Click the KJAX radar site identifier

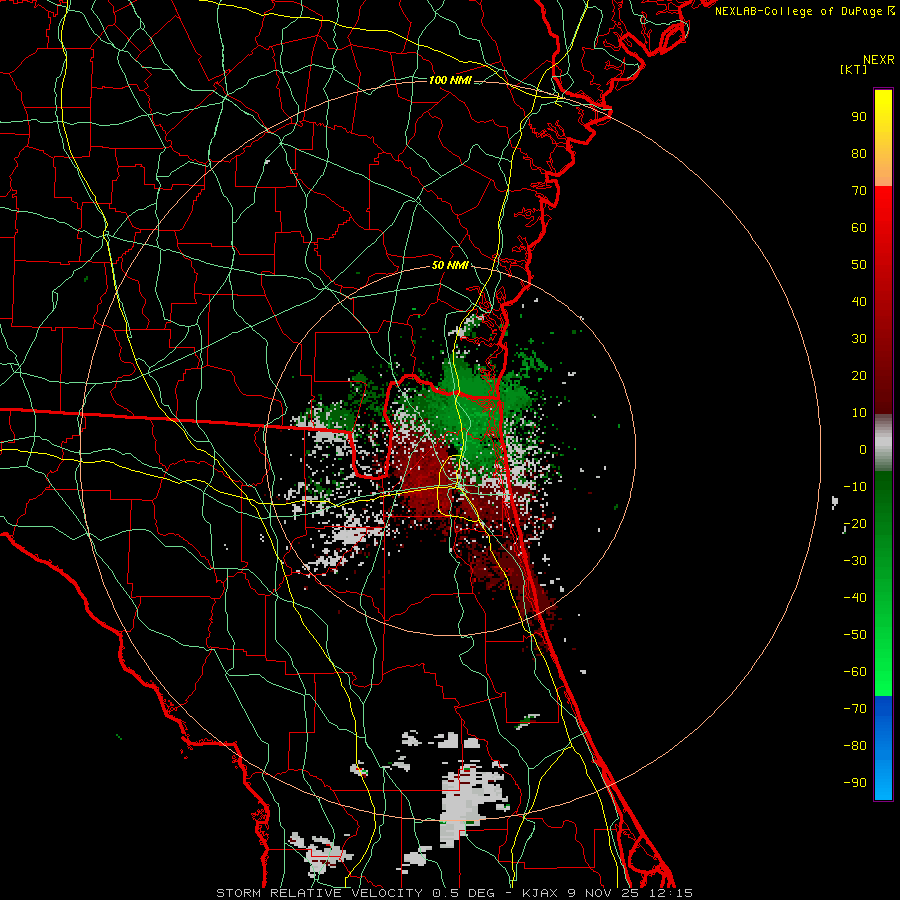click(541, 893)
